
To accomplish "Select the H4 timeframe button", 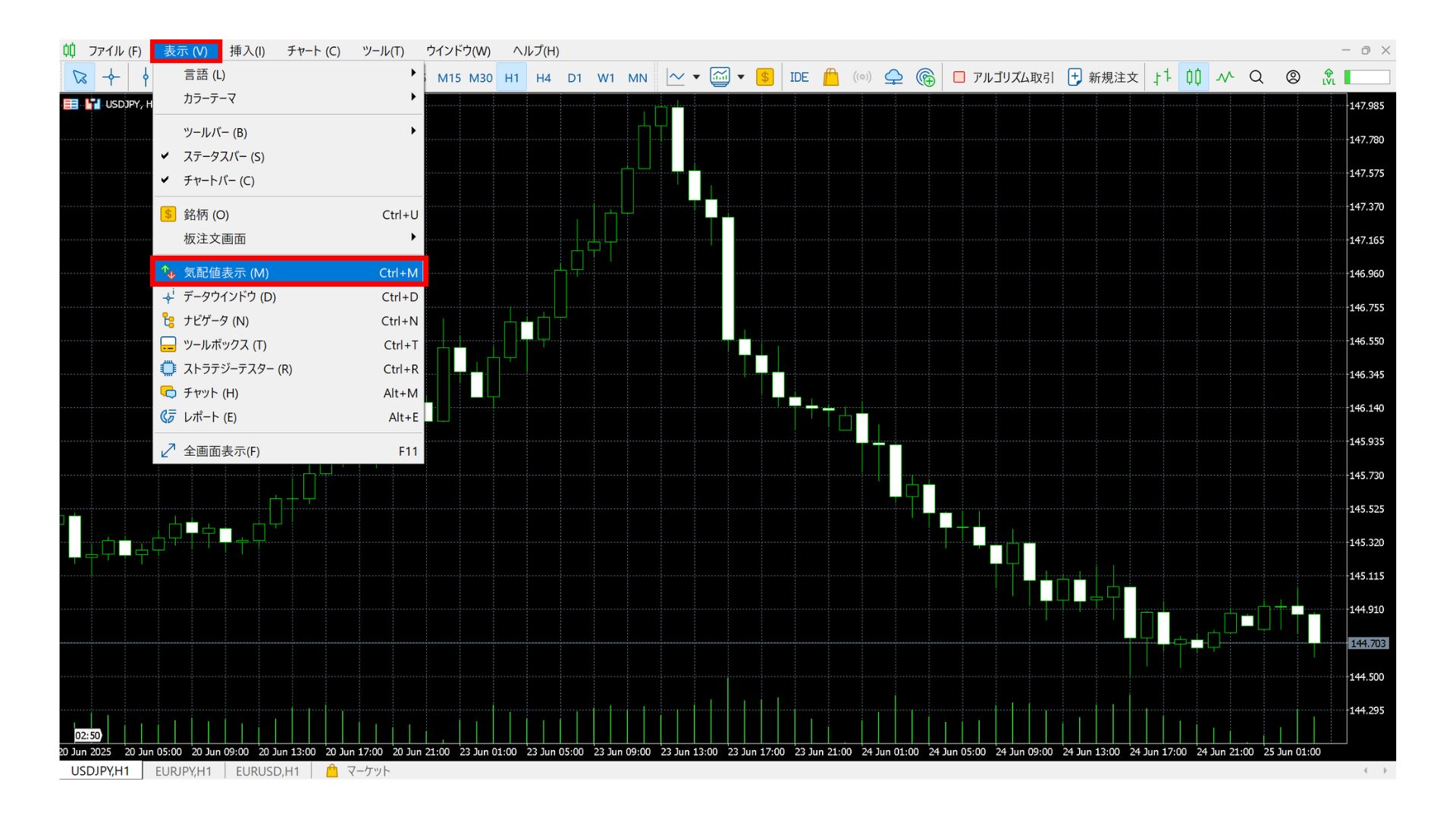I will click(x=543, y=78).
